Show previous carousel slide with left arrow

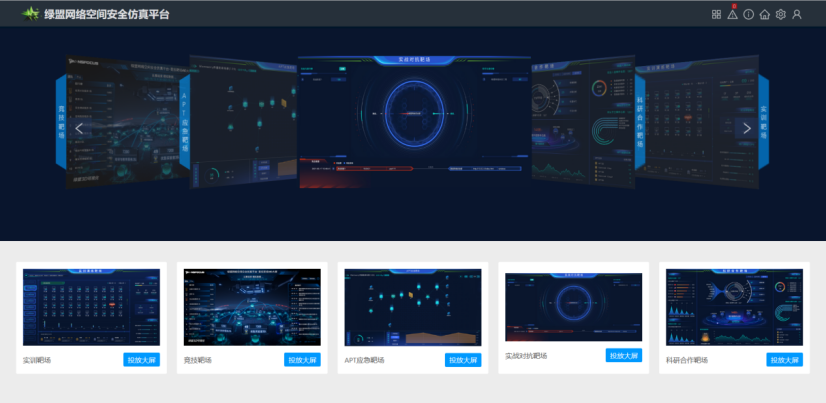(79, 128)
